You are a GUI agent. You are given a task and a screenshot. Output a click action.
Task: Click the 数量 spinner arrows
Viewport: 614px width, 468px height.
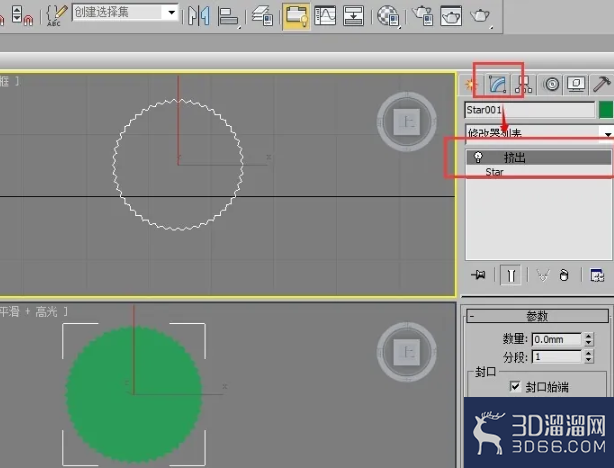coord(589,339)
